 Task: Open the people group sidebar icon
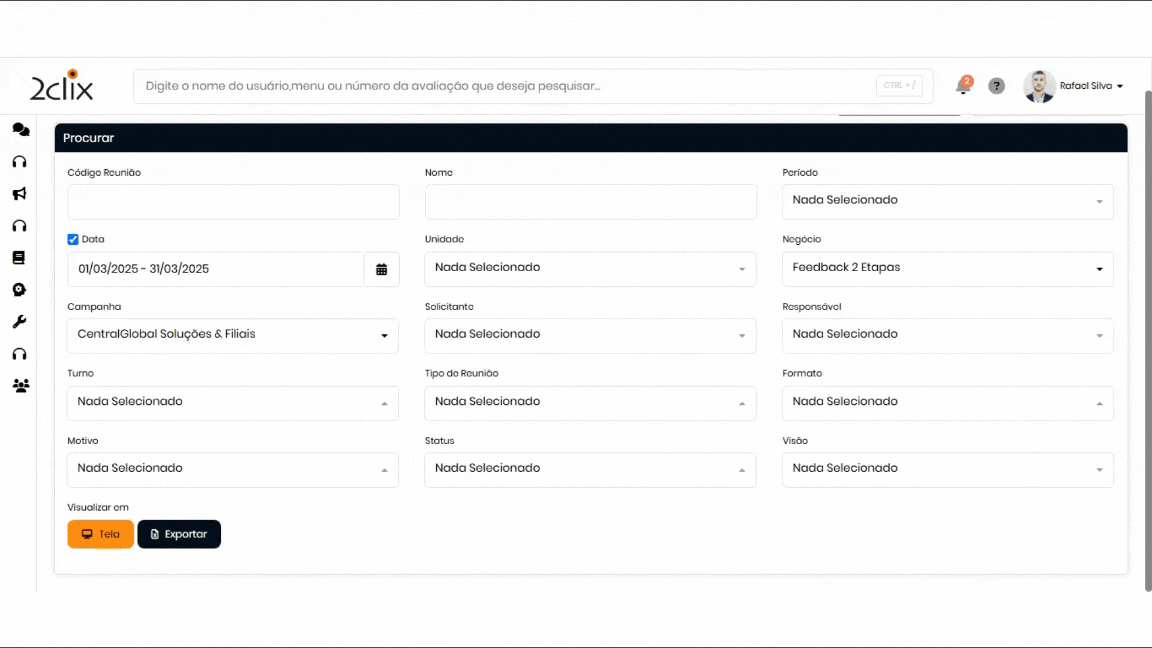click(x=20, y=386)
